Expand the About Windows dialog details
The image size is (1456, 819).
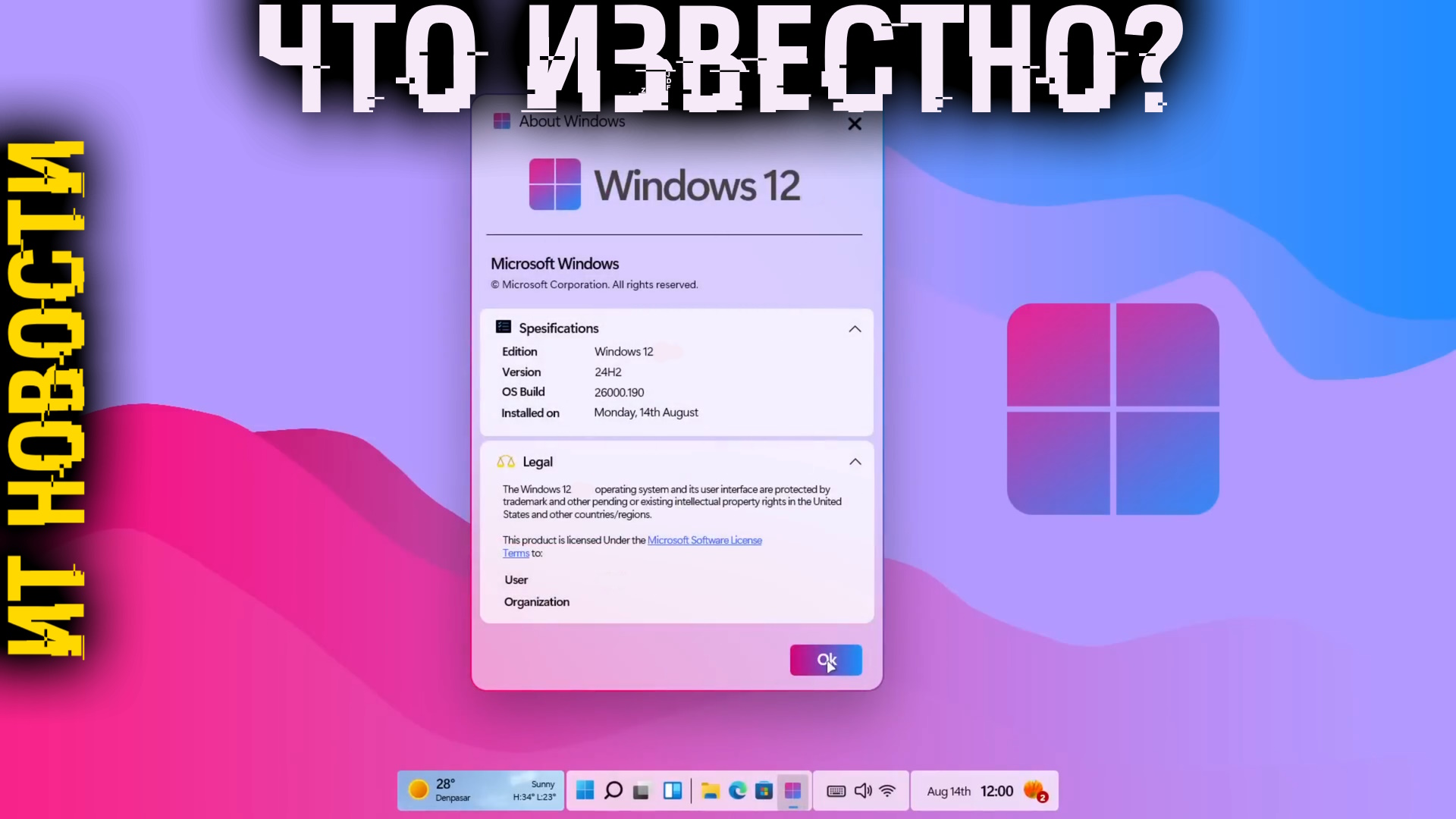coord(855,328)
